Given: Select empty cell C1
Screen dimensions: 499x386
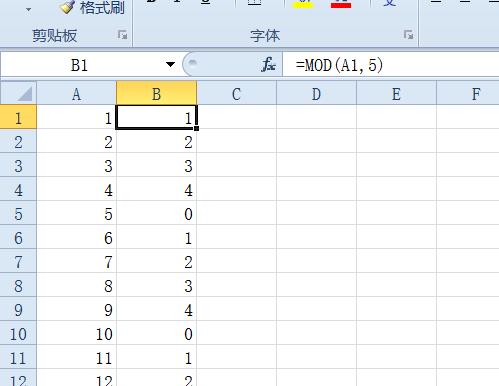Looking at the screenshot, I should [237, 117].
